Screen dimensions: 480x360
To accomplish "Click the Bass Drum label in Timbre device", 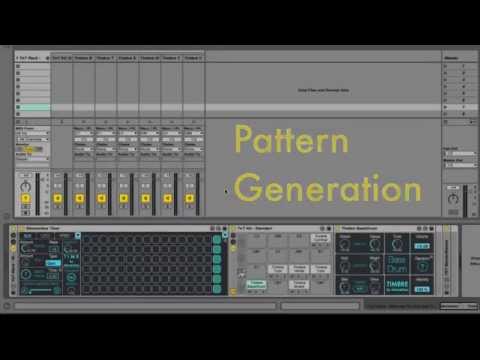I will (397, 264).
